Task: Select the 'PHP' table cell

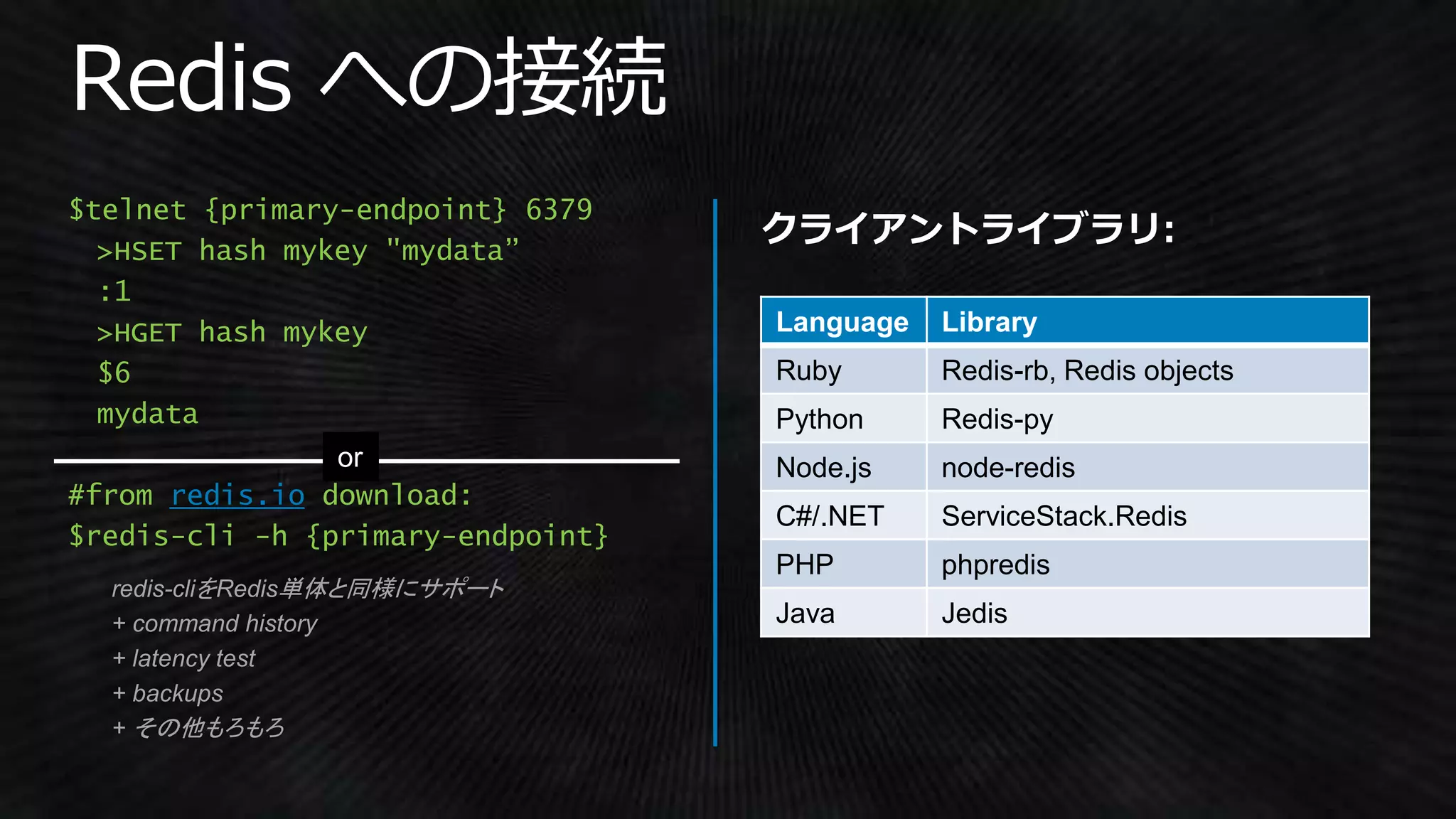Action: pyautogui.click(x=843, y=564)
